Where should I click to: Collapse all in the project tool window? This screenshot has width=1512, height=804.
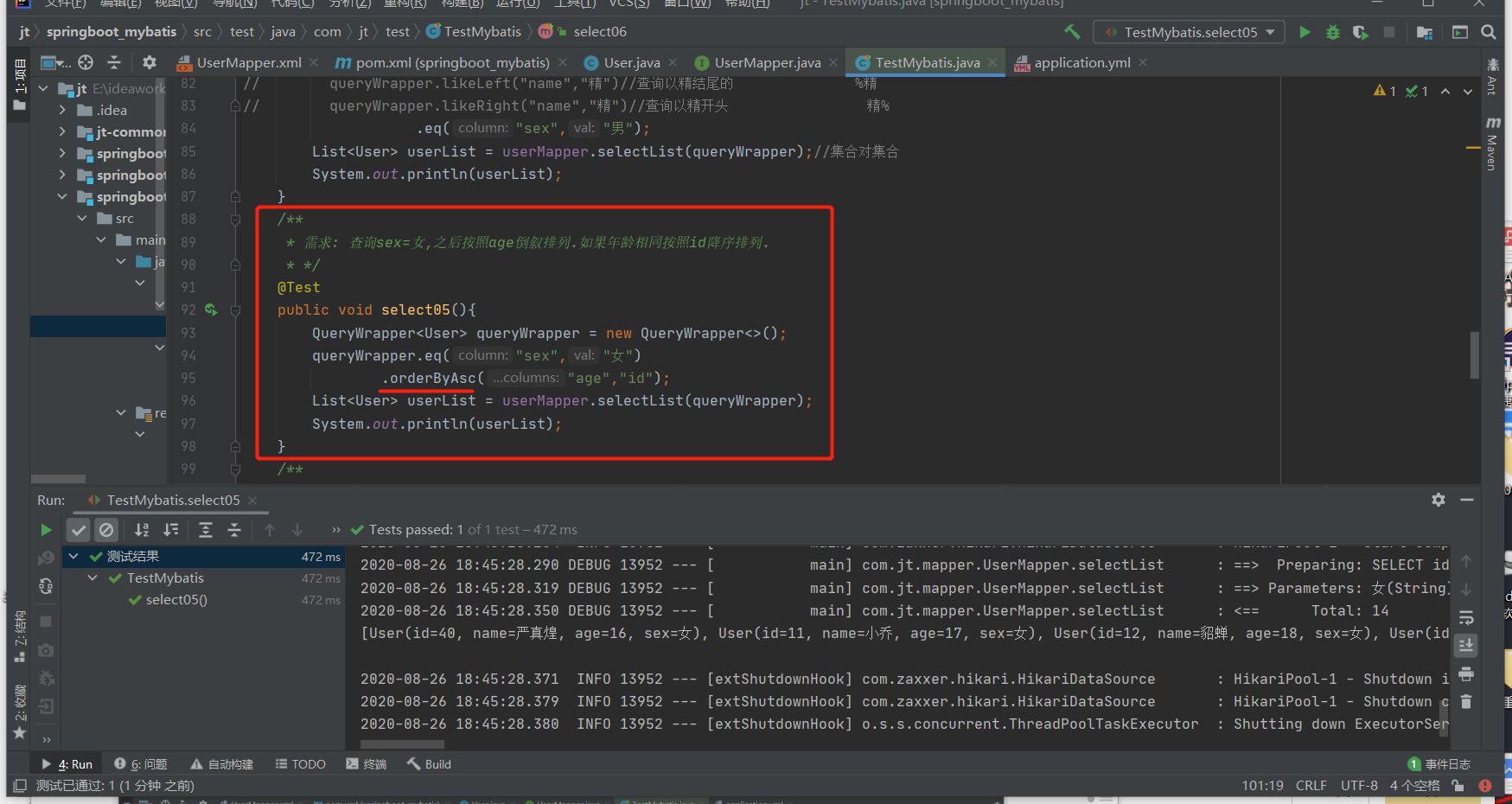(x=114, y=62)
